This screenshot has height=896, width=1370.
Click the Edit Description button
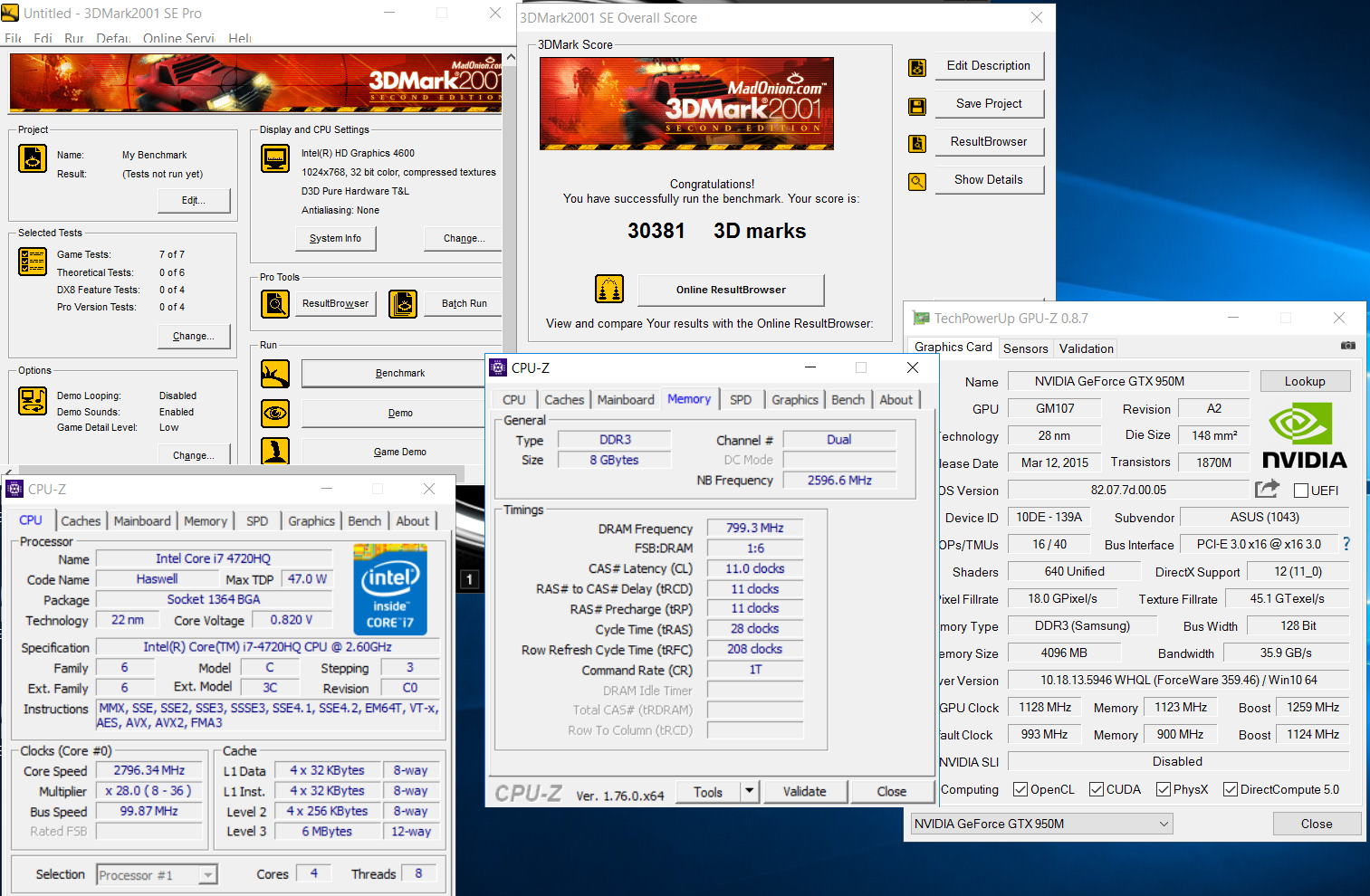coord(989,65)
